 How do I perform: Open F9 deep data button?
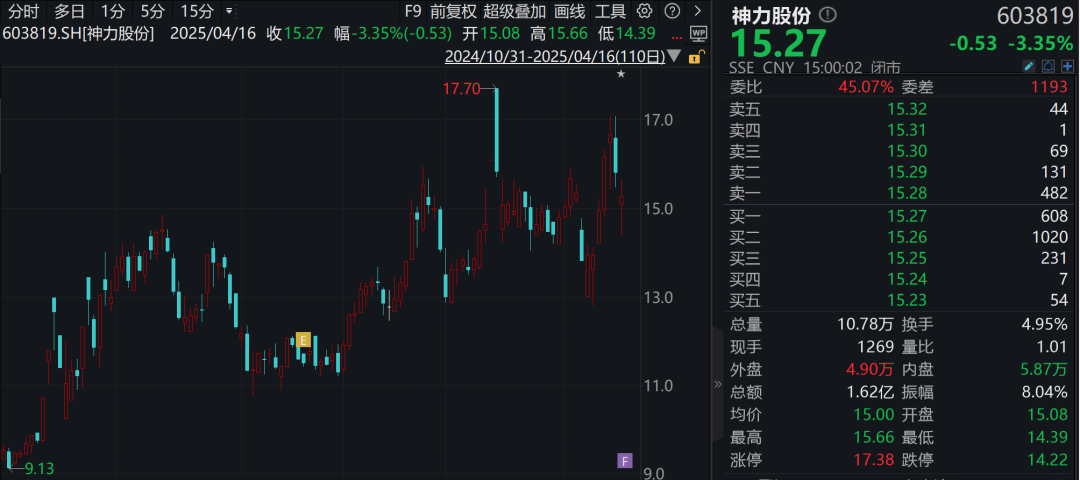413,11
